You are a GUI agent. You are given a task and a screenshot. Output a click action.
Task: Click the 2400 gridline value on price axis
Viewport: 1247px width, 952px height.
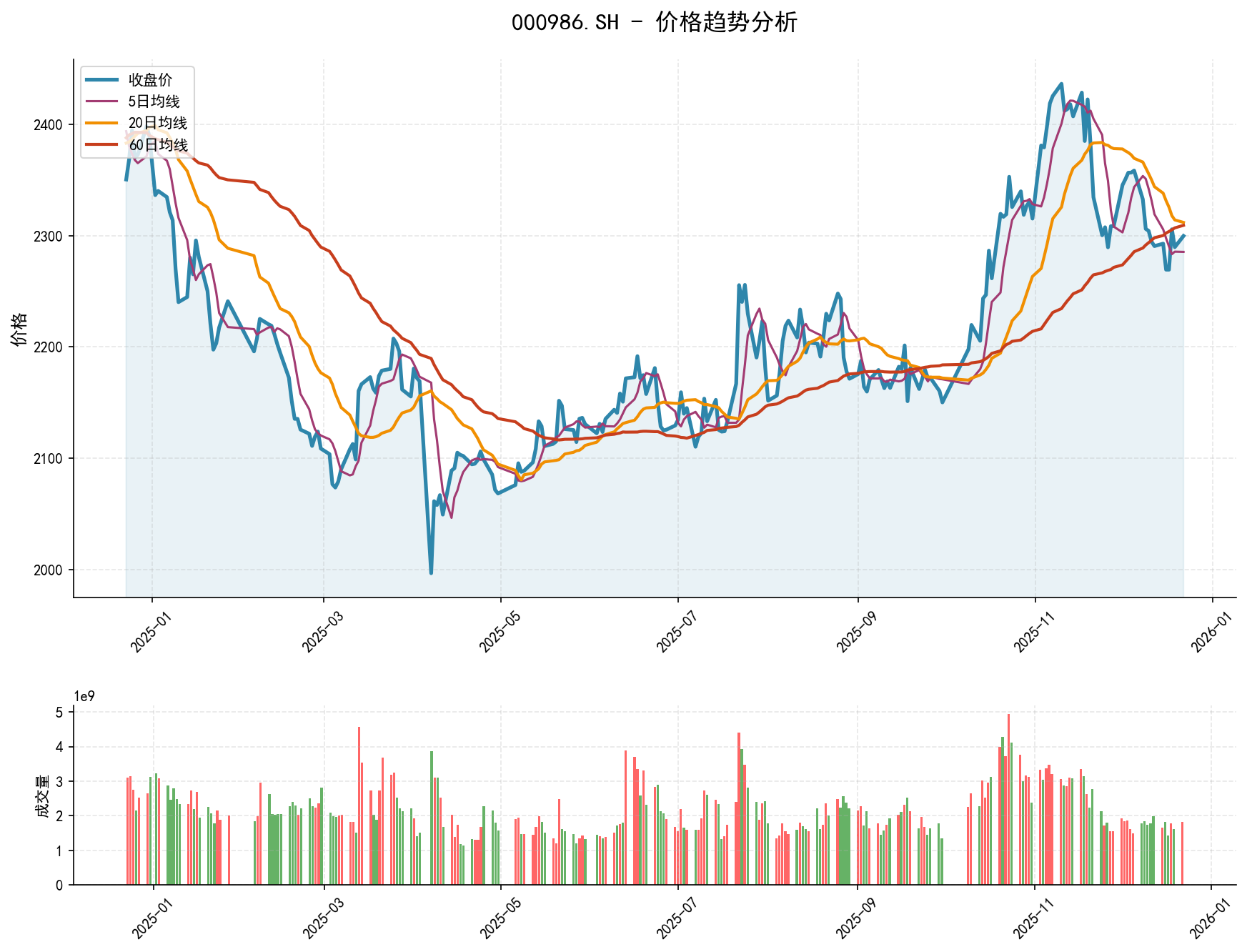[x=46, y=124]
